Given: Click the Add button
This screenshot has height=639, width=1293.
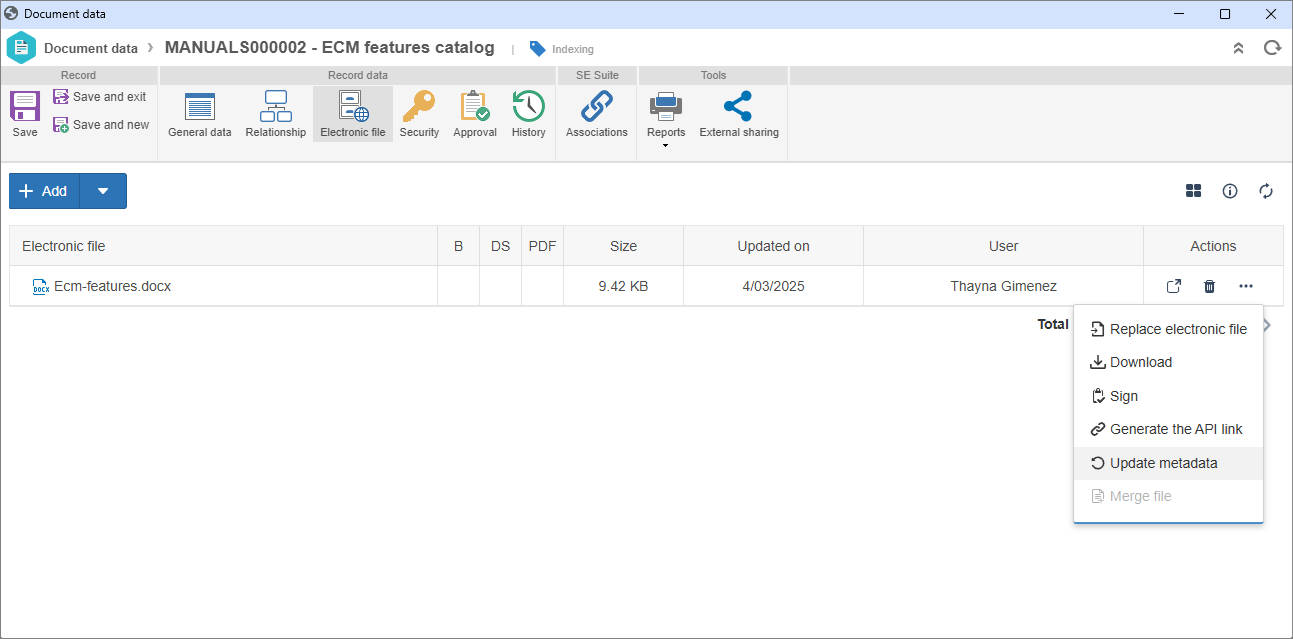Looking at the screenshot, I should 44,191.
